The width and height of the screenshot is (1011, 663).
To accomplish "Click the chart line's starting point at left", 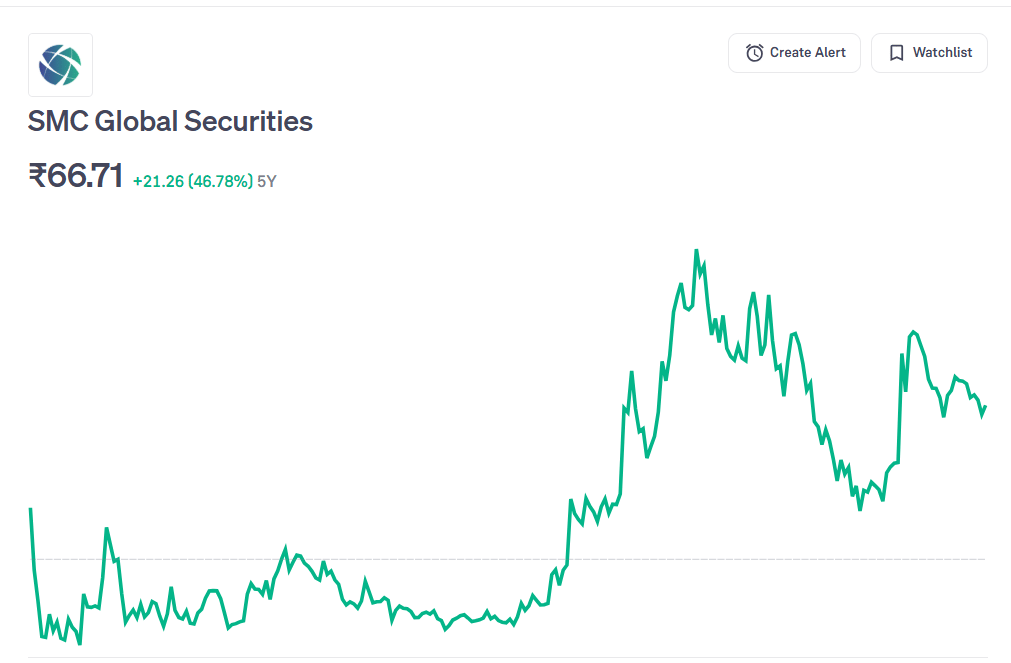I will pos(31,509).
